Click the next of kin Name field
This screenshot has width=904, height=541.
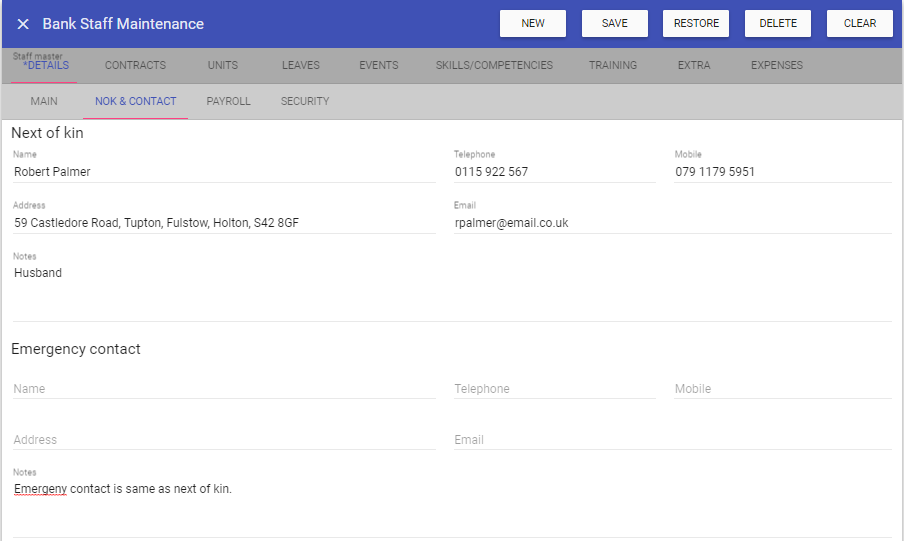pyautogui.click(x=224, y=172)
